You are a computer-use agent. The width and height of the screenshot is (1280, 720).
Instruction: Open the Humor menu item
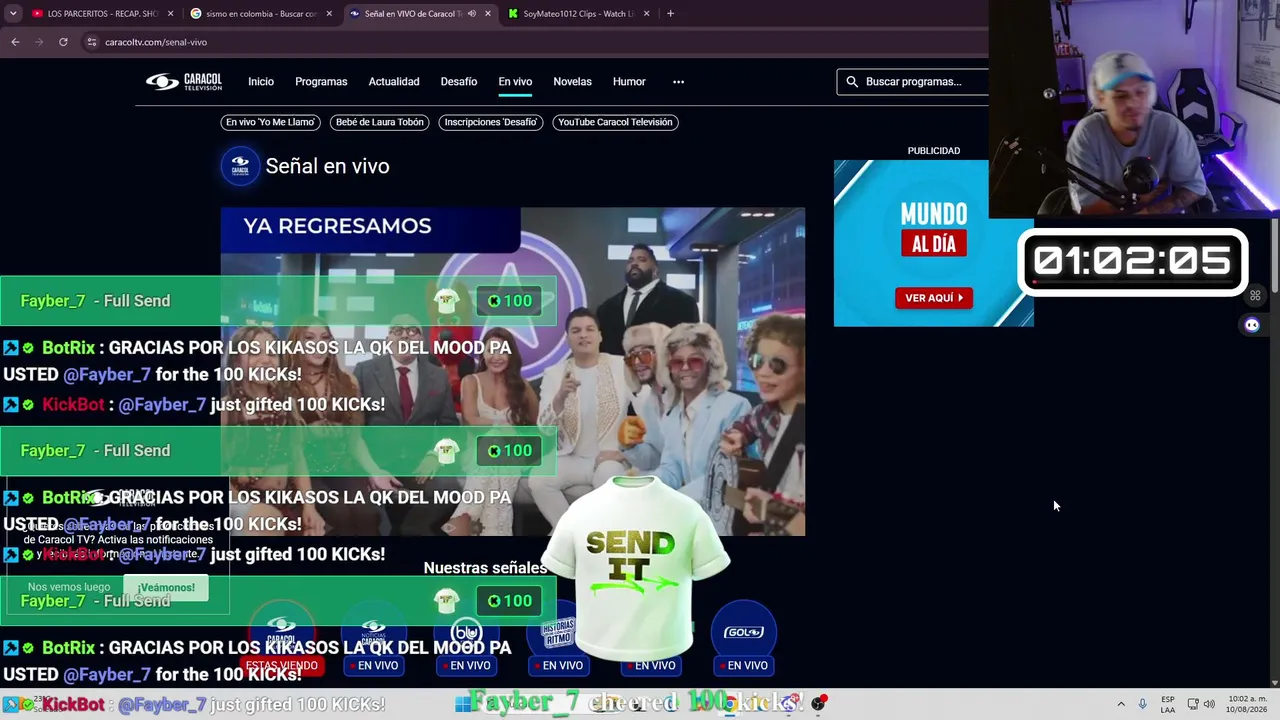point(629,82)
